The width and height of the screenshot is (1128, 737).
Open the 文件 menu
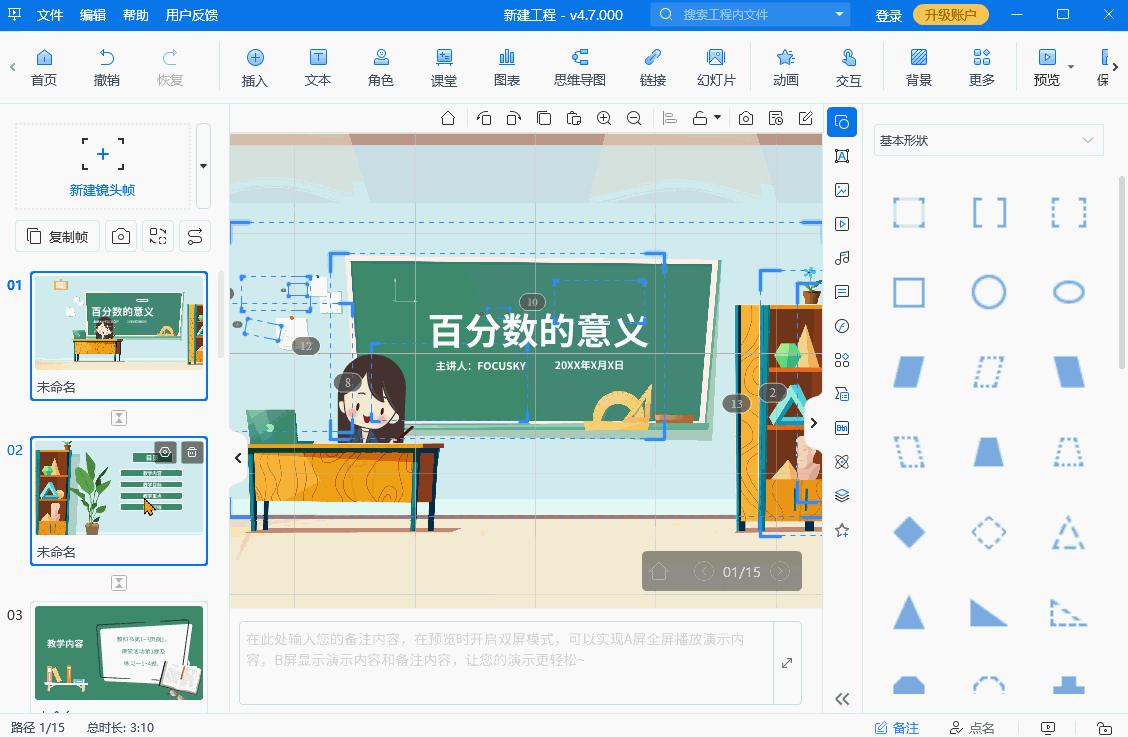pos(49,14)
